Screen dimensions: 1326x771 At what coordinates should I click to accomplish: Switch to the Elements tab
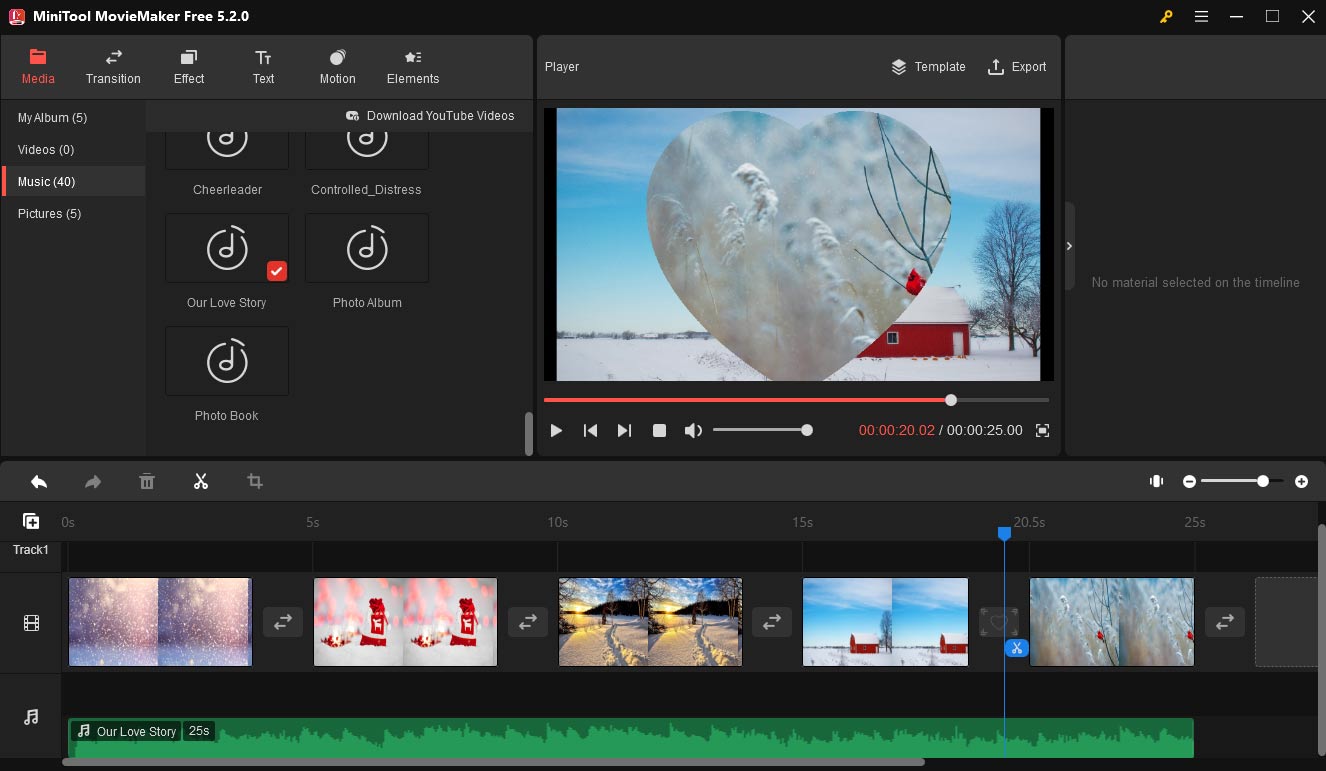click(x=412, y=67)
